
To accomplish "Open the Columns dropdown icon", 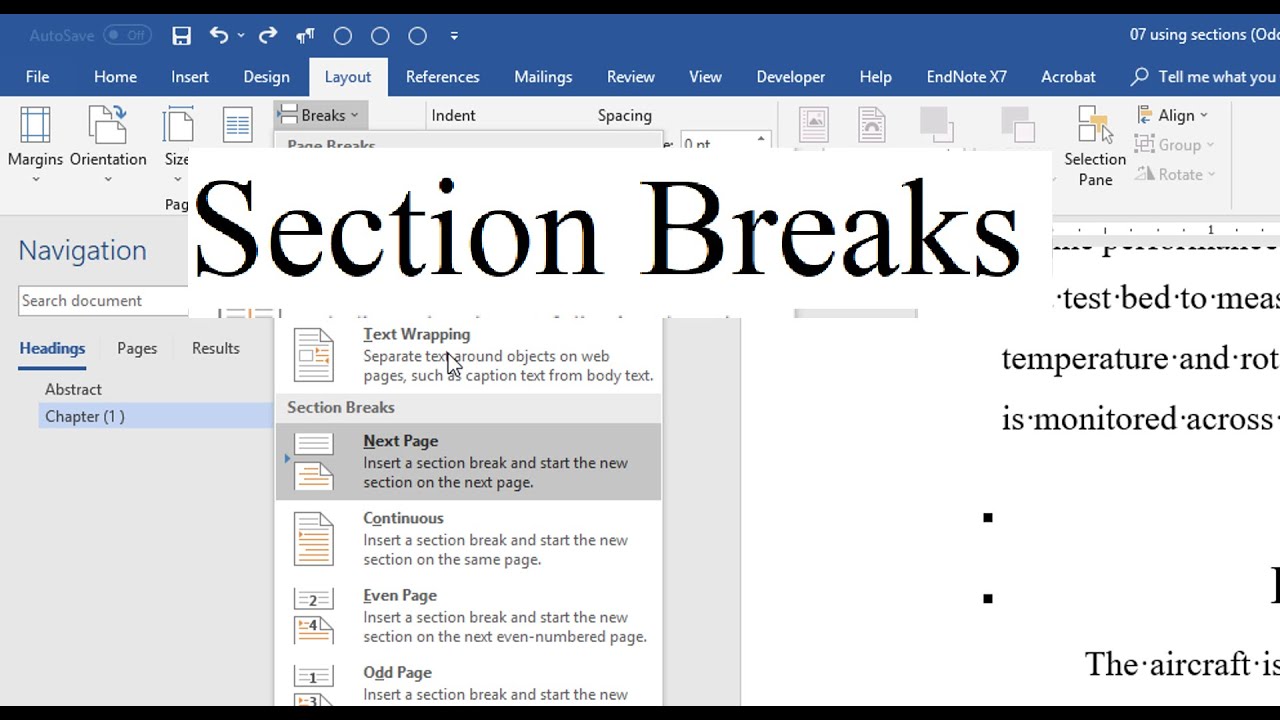I will tap(238, 127).
